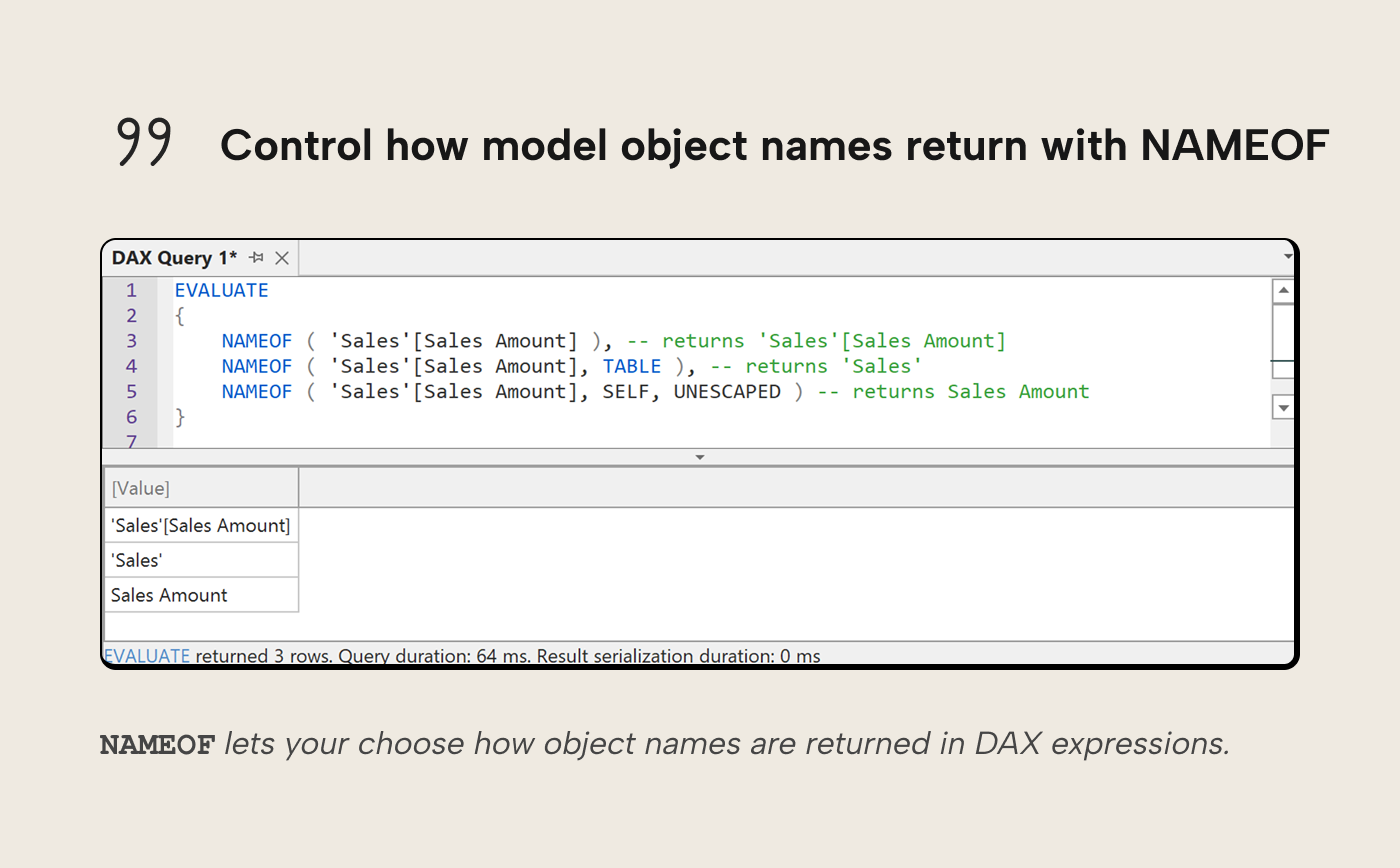Select the Sales Amount result cell

[201, 595]
